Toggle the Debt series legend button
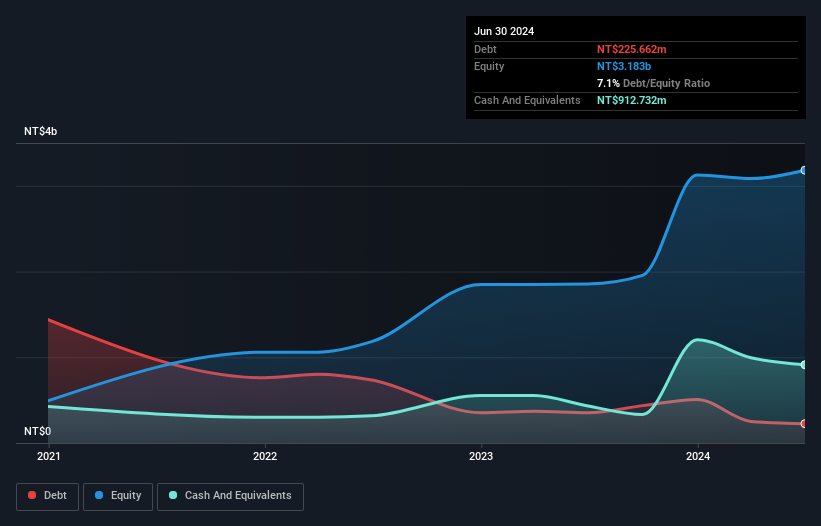821x526 pixels. [x=47, y=496]
